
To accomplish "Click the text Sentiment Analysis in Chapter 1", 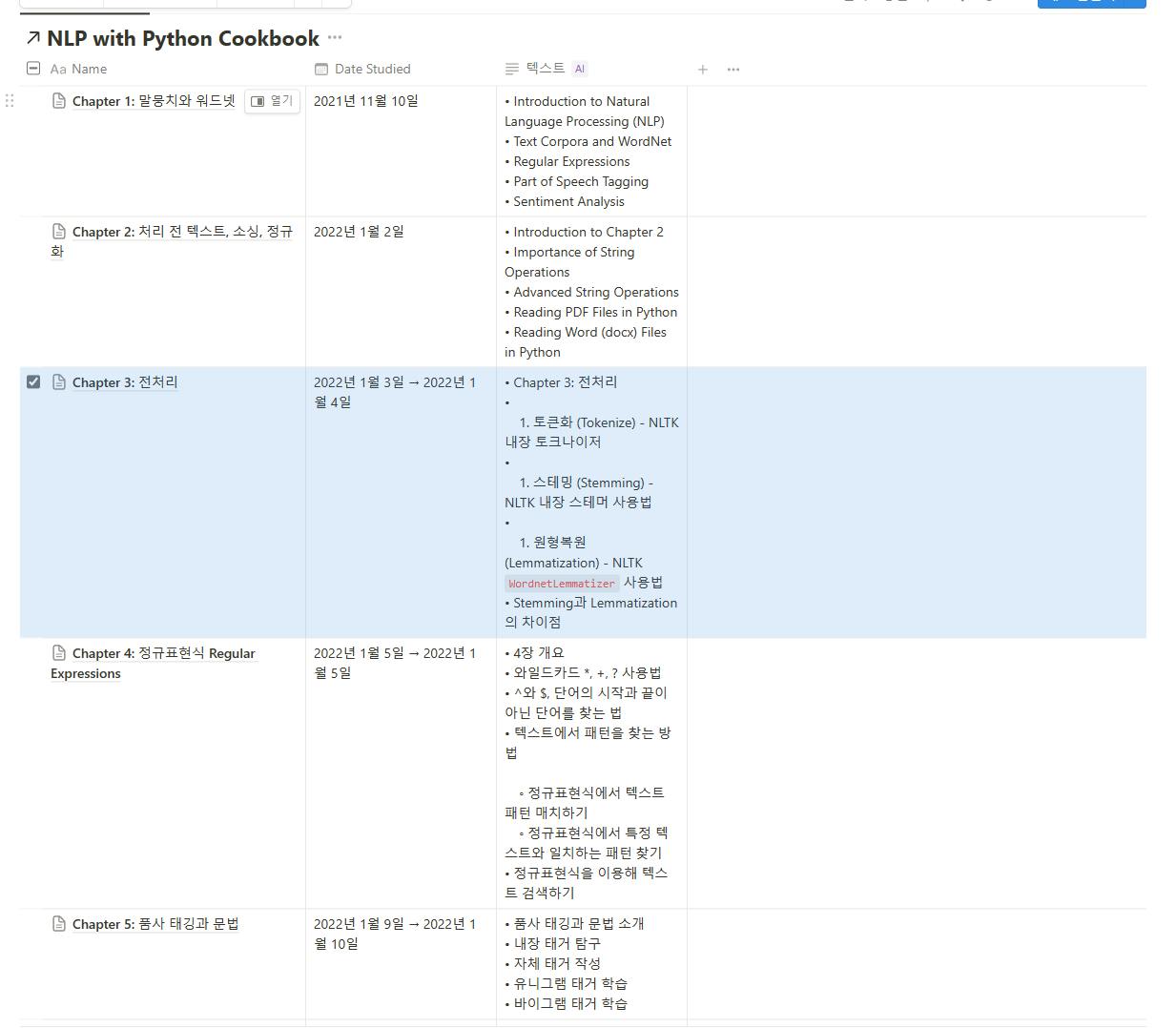I will (568, 201).
